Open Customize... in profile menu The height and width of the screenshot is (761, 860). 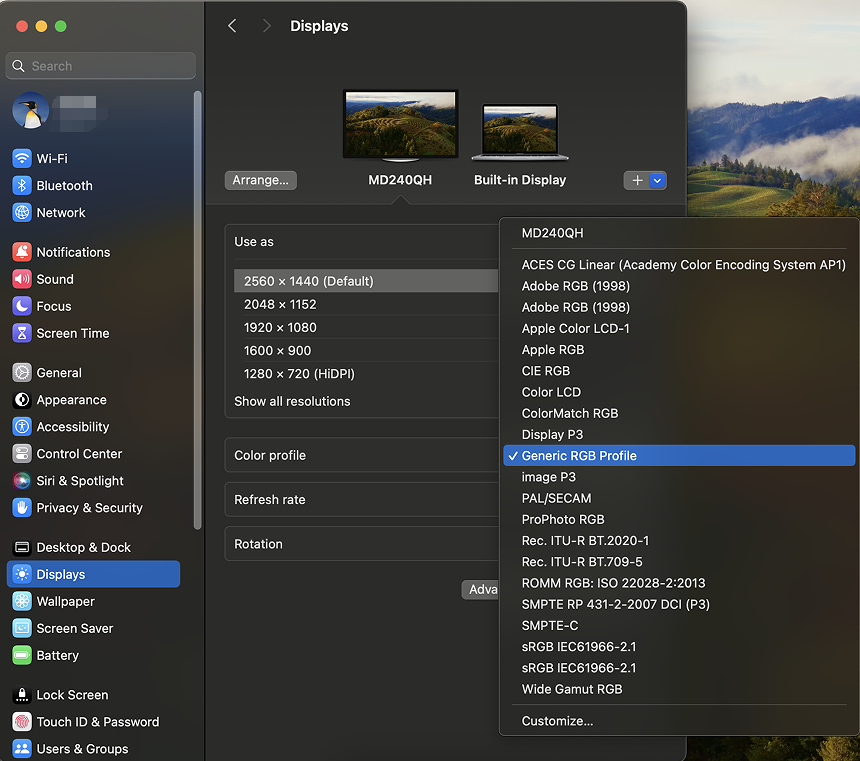pyautogui.click(x=679, y=721)
